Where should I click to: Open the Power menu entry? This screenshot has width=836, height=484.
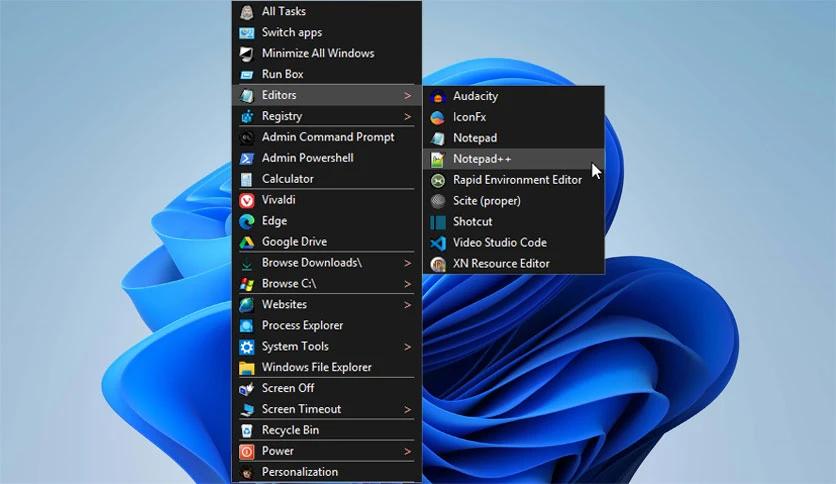point(327,451)
